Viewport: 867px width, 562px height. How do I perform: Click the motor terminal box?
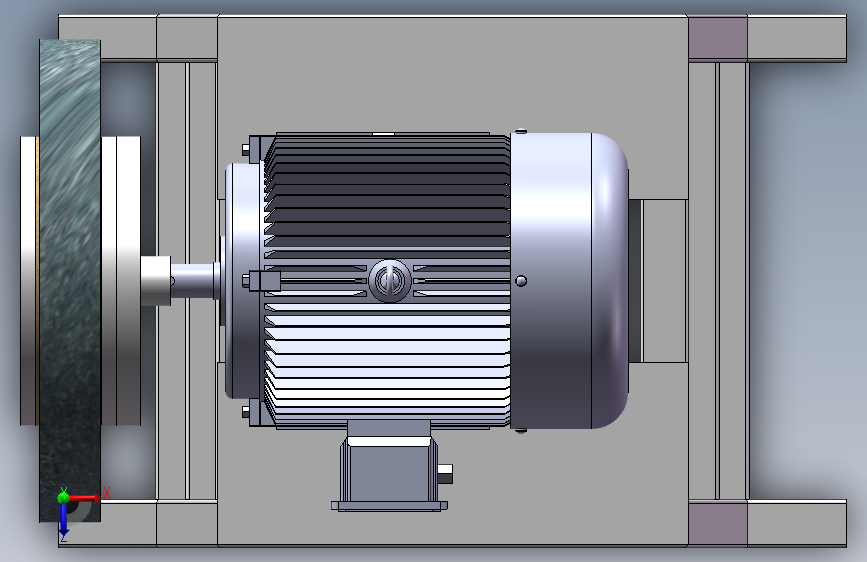click(390, 466)
